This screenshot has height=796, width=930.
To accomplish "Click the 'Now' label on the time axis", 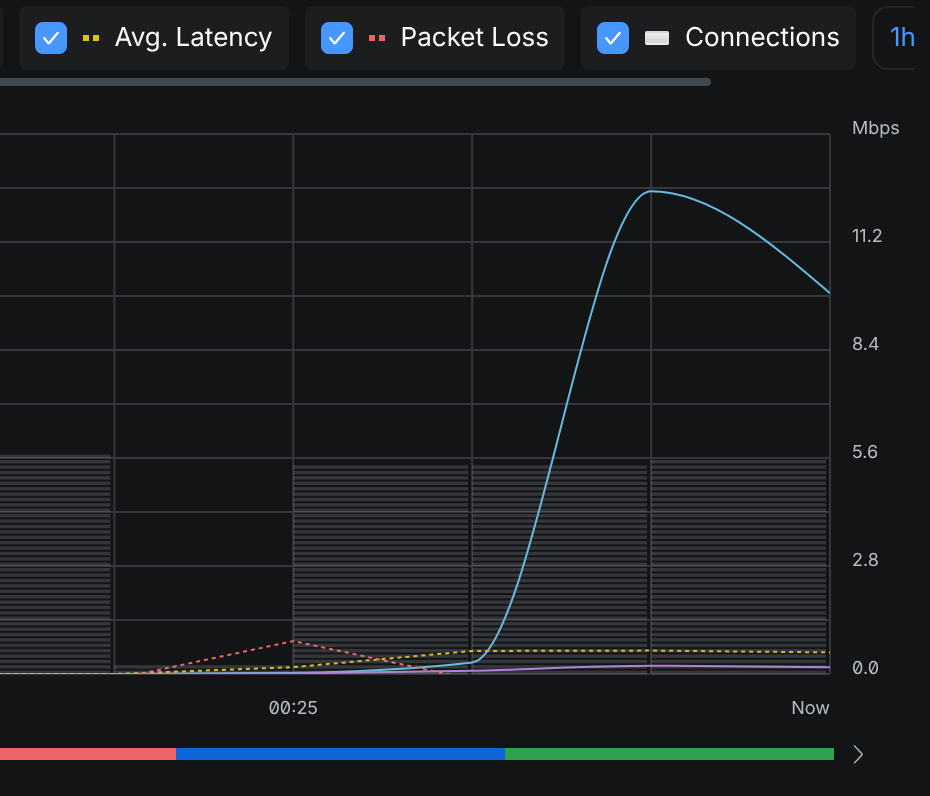I will tap(810, 708).
